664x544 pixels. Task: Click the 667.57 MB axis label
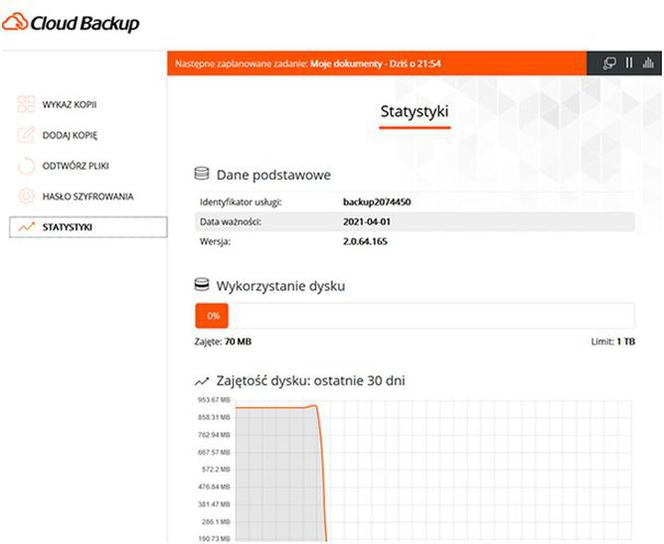214,452
